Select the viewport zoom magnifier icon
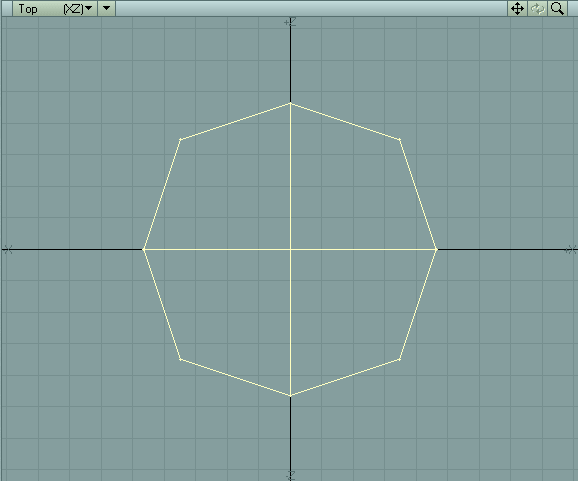This screenshot has height=481, width=578. [x=557, y=8]
